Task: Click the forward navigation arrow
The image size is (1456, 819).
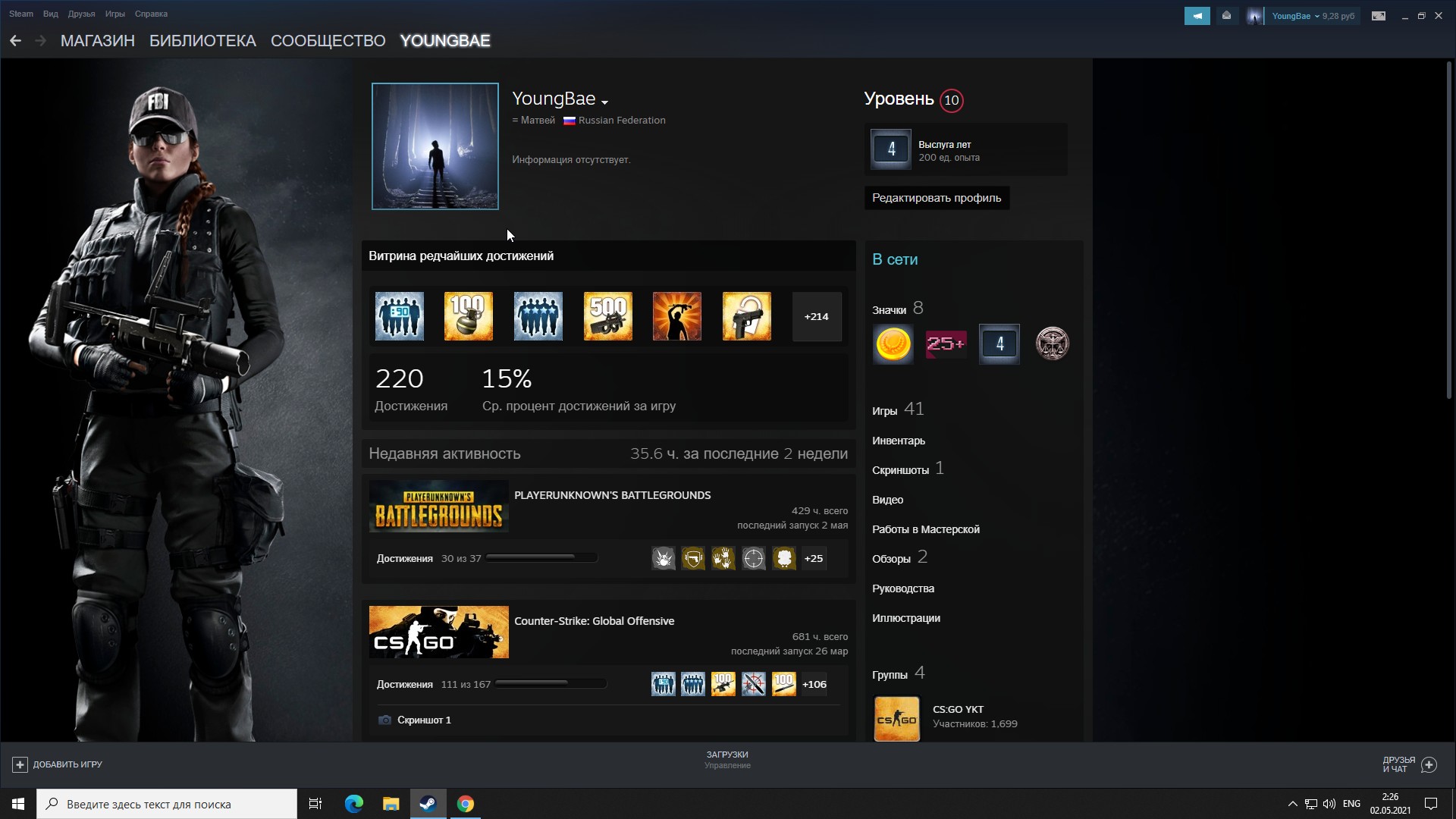Action: [x=40, y=41]
